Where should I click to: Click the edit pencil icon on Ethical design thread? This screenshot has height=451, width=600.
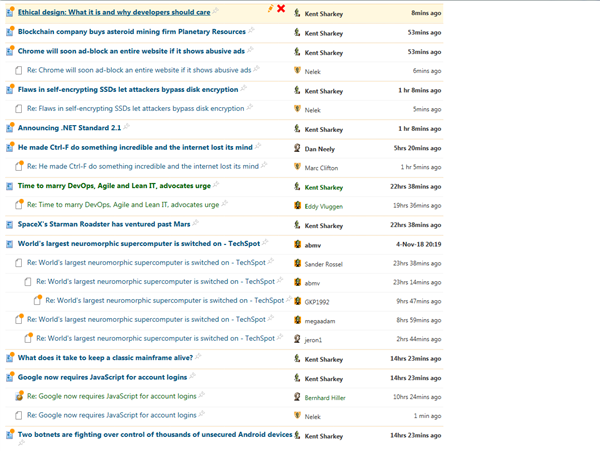coord(271,8)
